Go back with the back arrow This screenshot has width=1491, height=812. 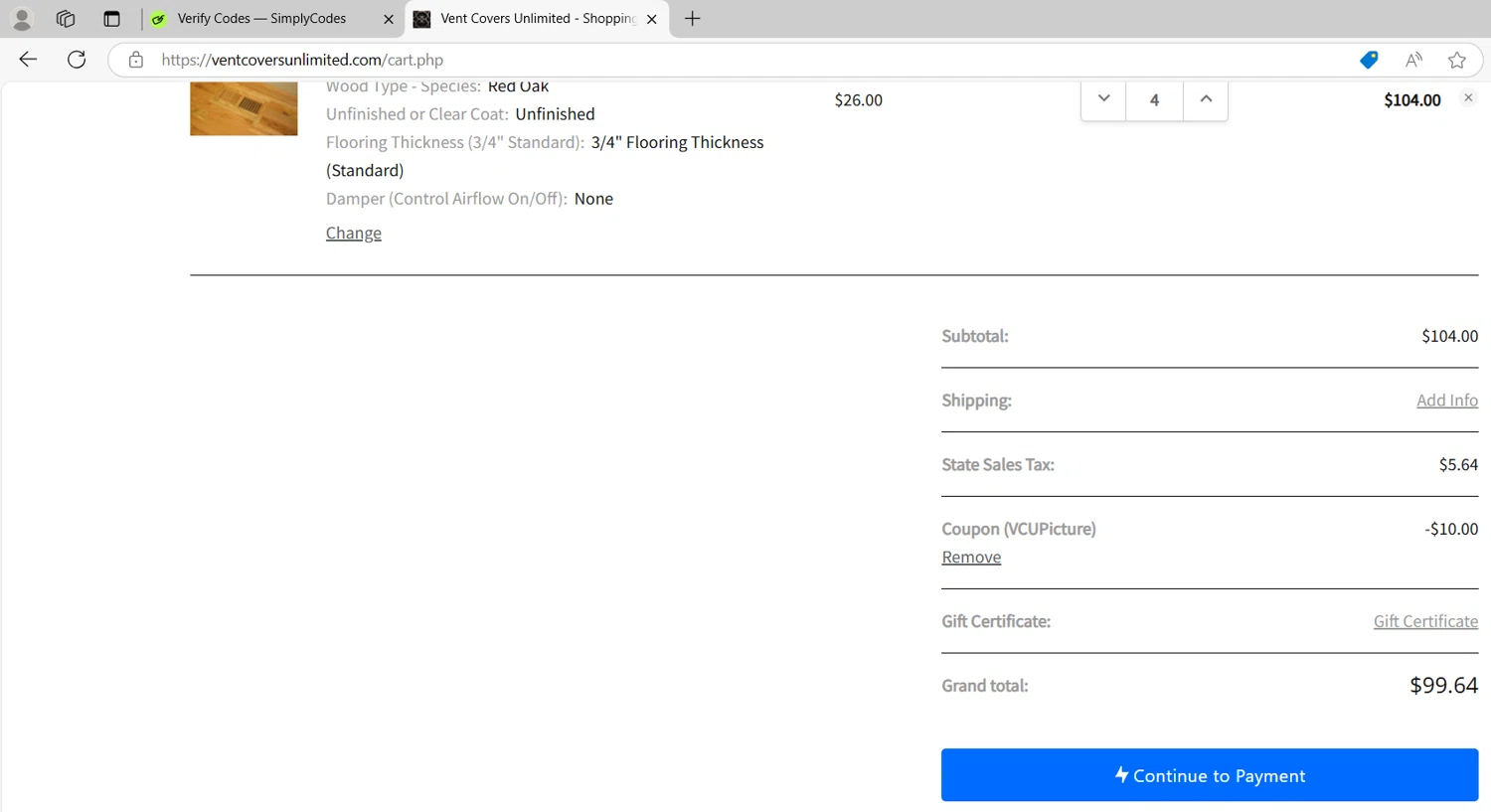point(28,60)
